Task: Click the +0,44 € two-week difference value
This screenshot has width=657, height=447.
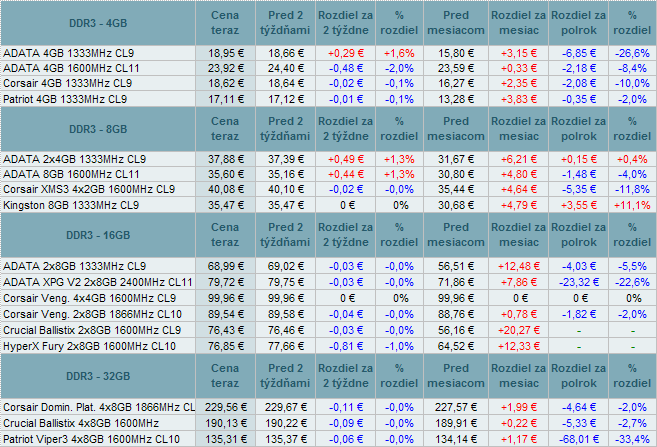Action: click(346, 174)
